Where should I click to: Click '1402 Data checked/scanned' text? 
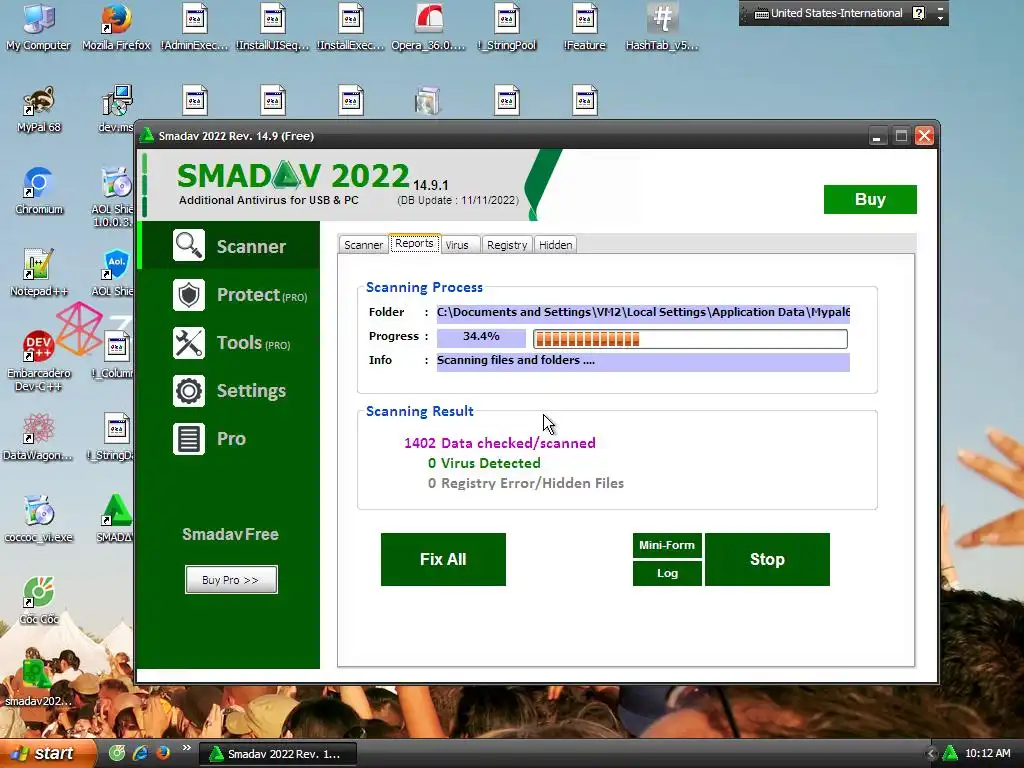[500, 443]
